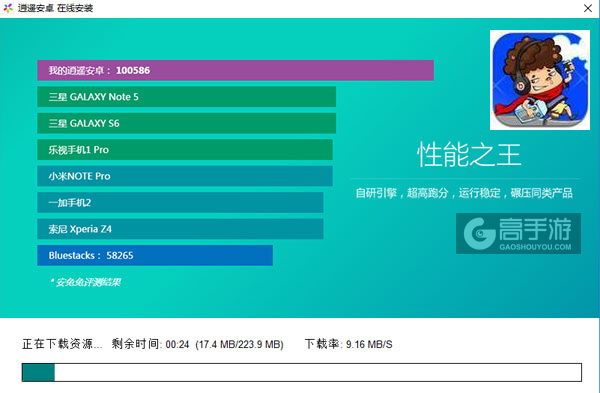Click the 剩余时间 00:24 readout
600x393 pixels.
pyautogui.click(x=150, y=344)
